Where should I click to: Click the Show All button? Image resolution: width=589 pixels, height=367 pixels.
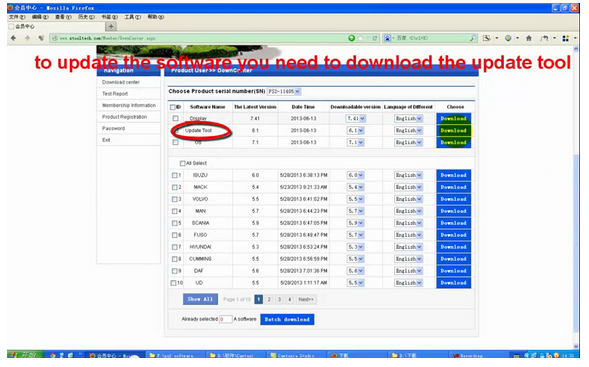[200, 299]
